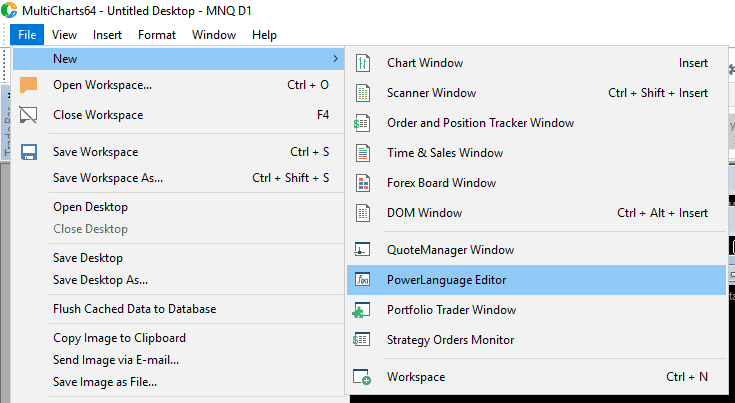
Task: Select New in the File menu
Action: [179, 59]
